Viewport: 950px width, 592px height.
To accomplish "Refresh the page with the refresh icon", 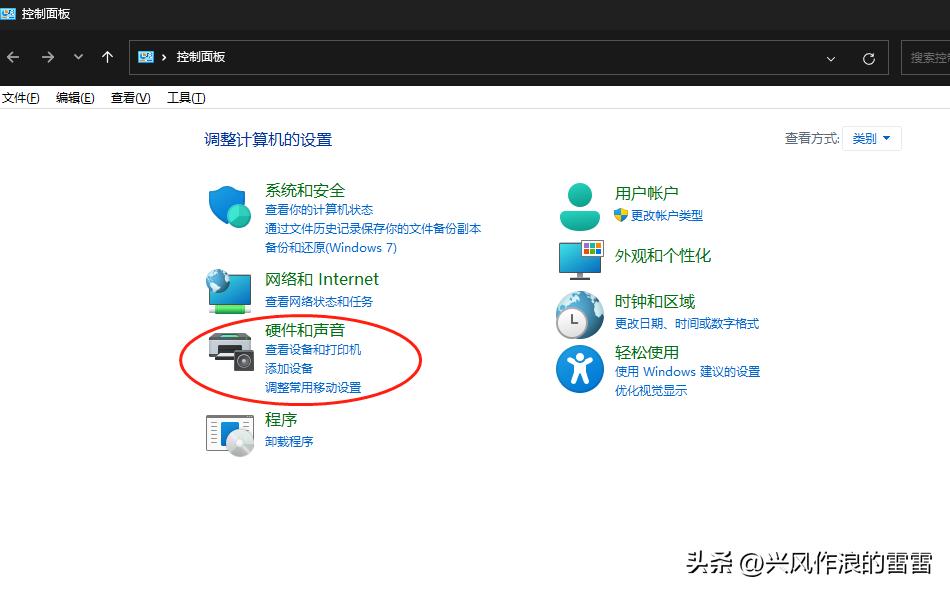I will click(x=871, y=57).
